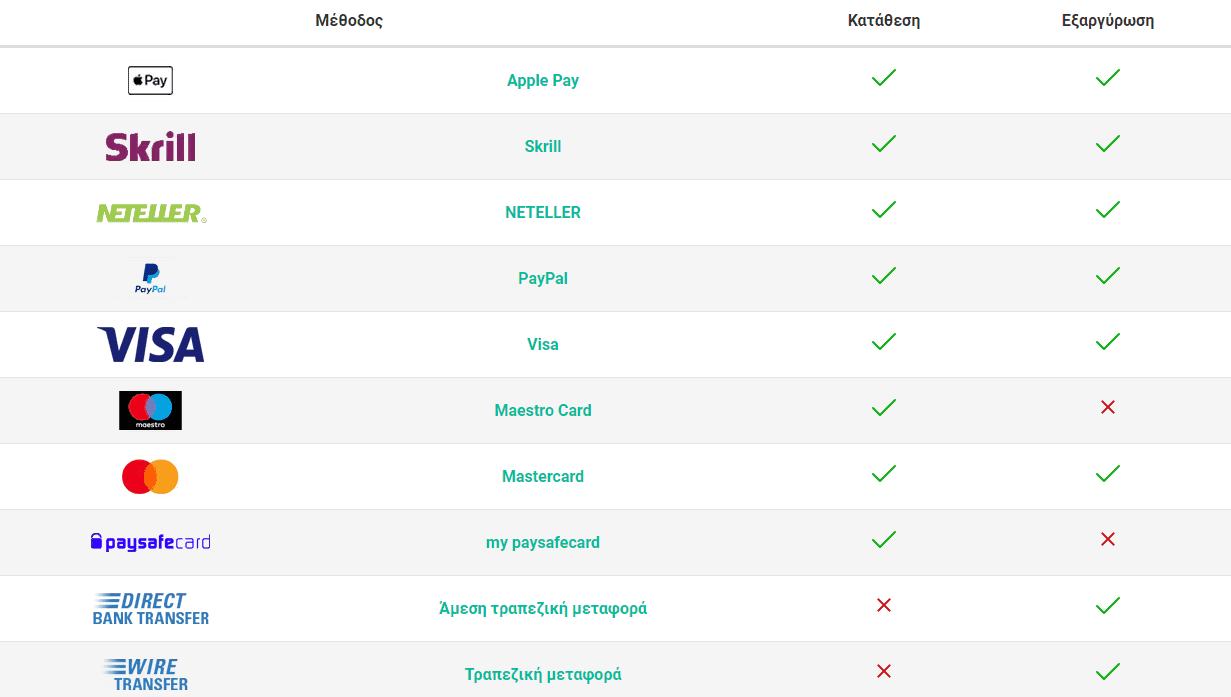
Task: Click the purple Skrill logo
Action: [x=150, y=147]
